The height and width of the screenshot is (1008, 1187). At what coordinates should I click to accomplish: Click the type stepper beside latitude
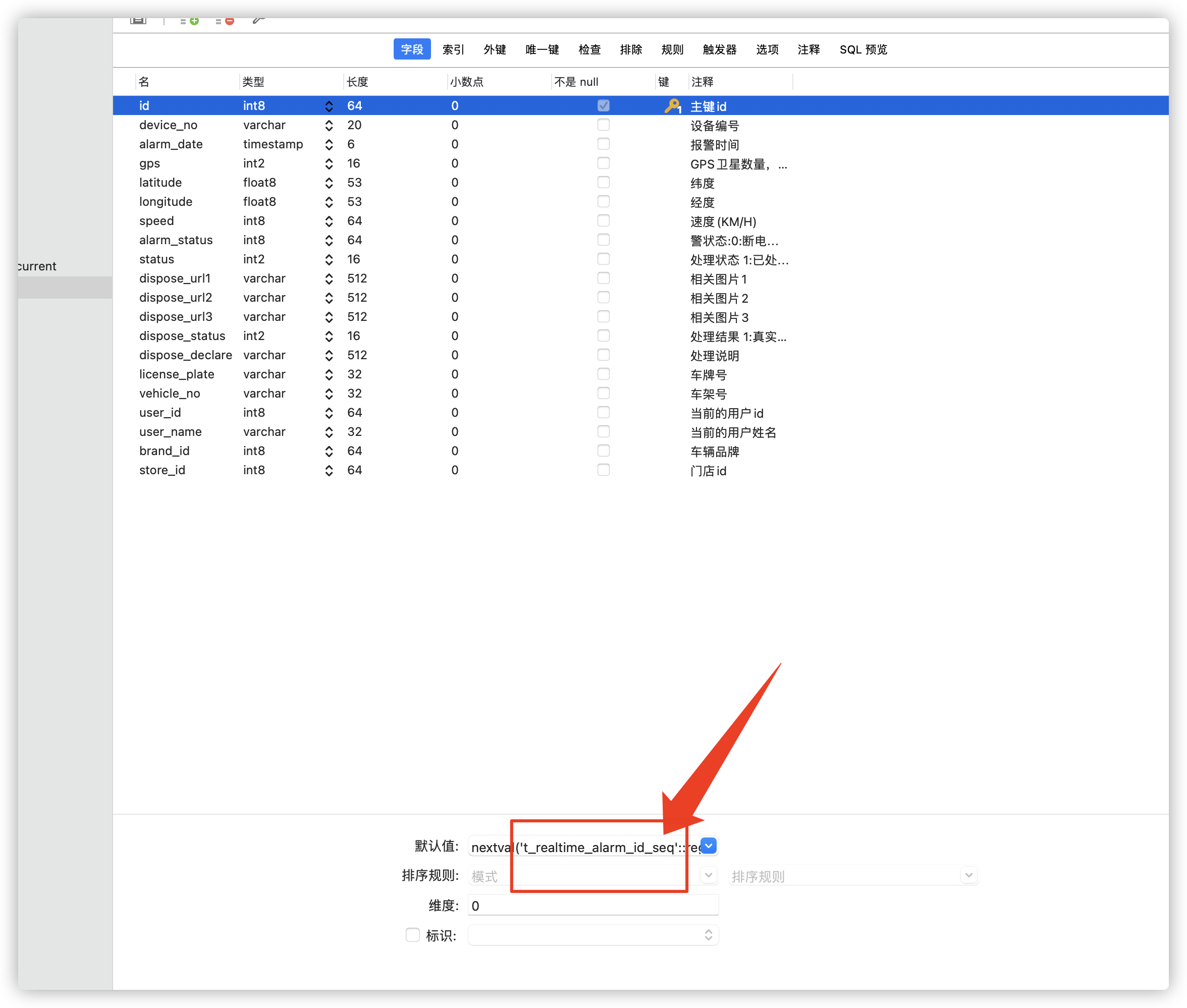(329, 182)
